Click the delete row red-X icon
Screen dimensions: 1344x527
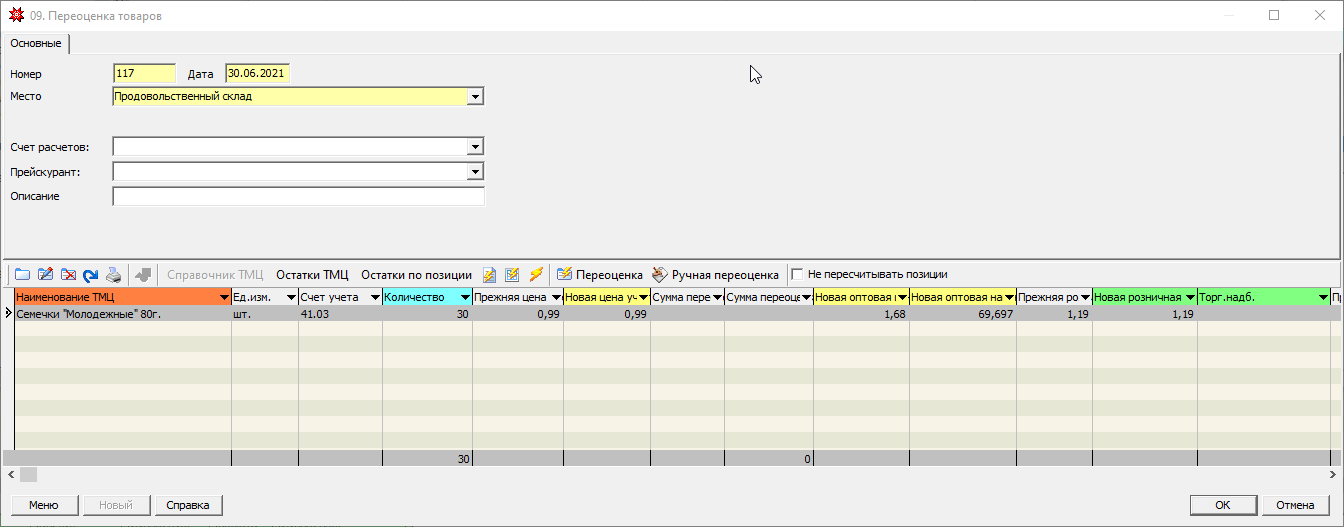coord(68,274)
